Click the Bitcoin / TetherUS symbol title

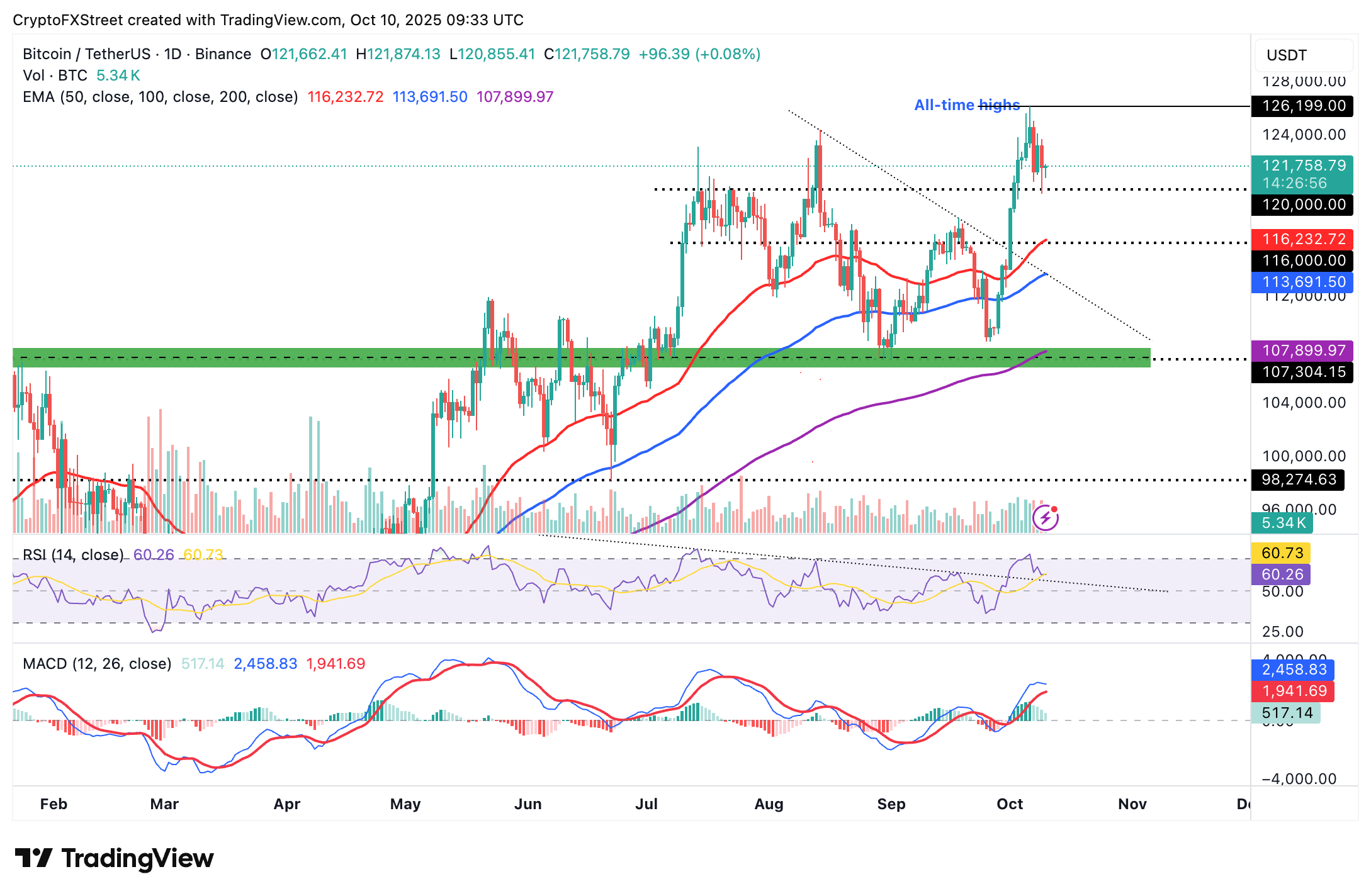coord(86,54)
